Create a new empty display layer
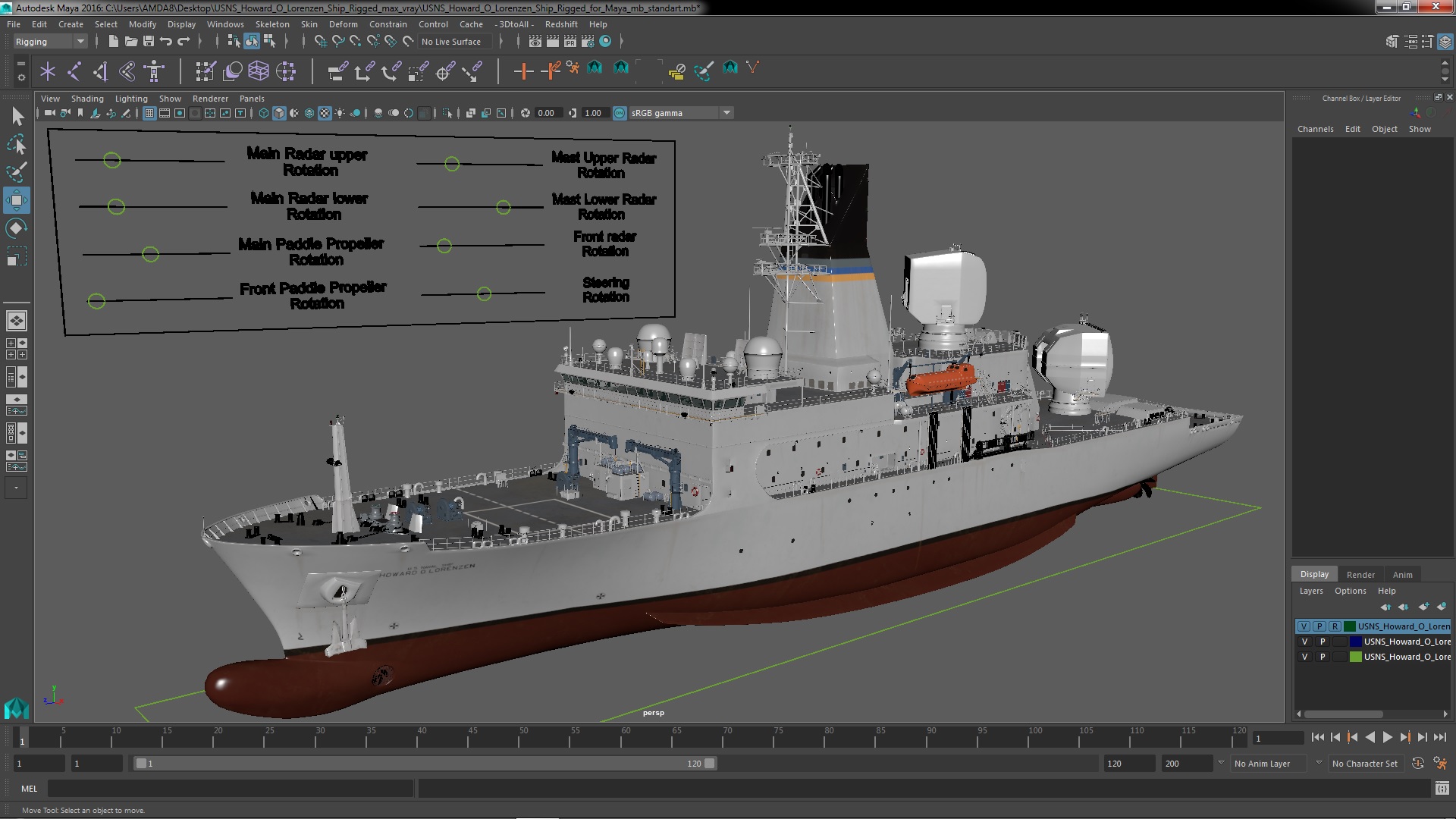Viewport: 1456px width, 819px height. pyautogui.click(x=1423, y=607)
